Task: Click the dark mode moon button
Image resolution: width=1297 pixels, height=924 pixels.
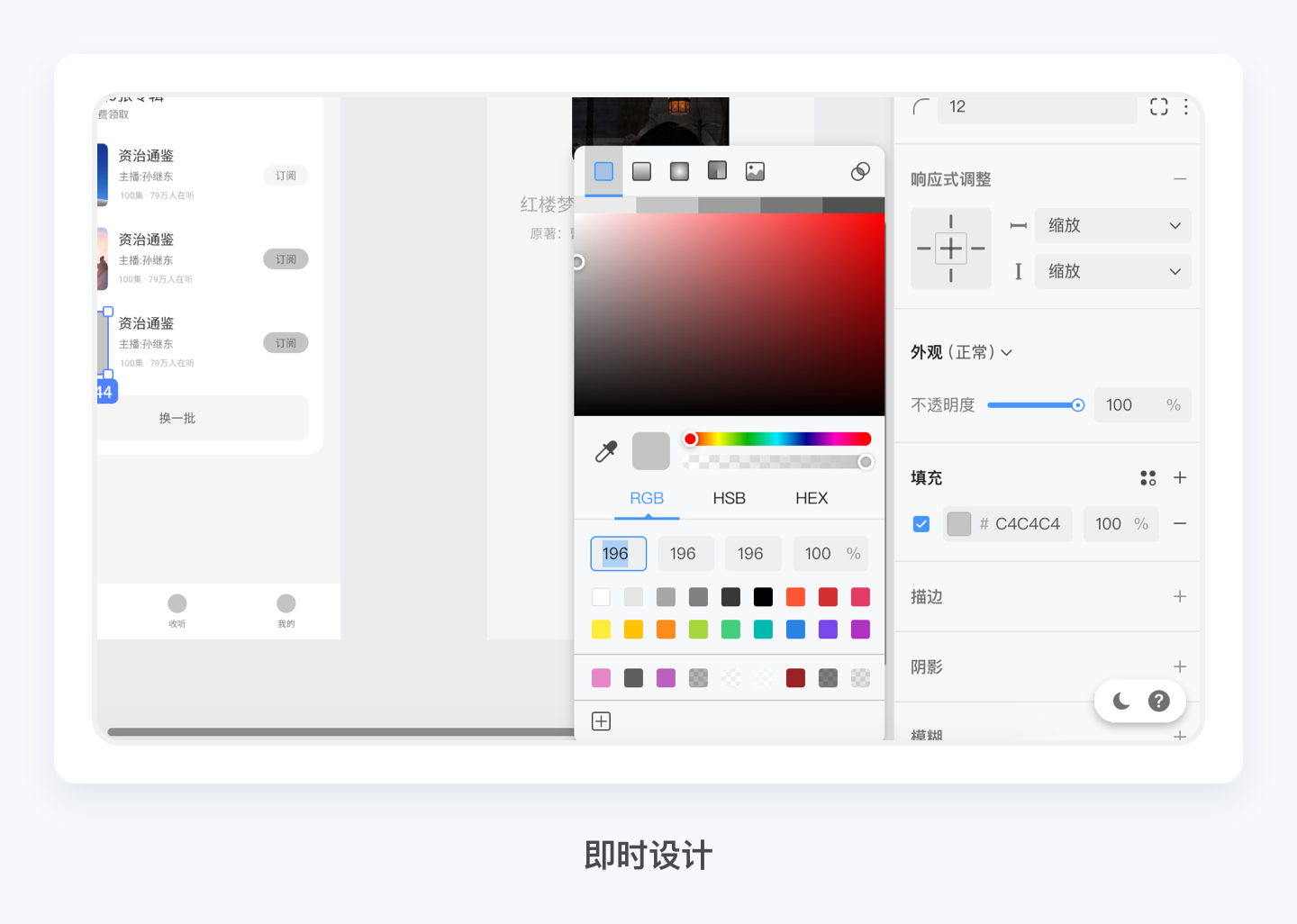Action: pyautogui.click(x=1120, y=701)
